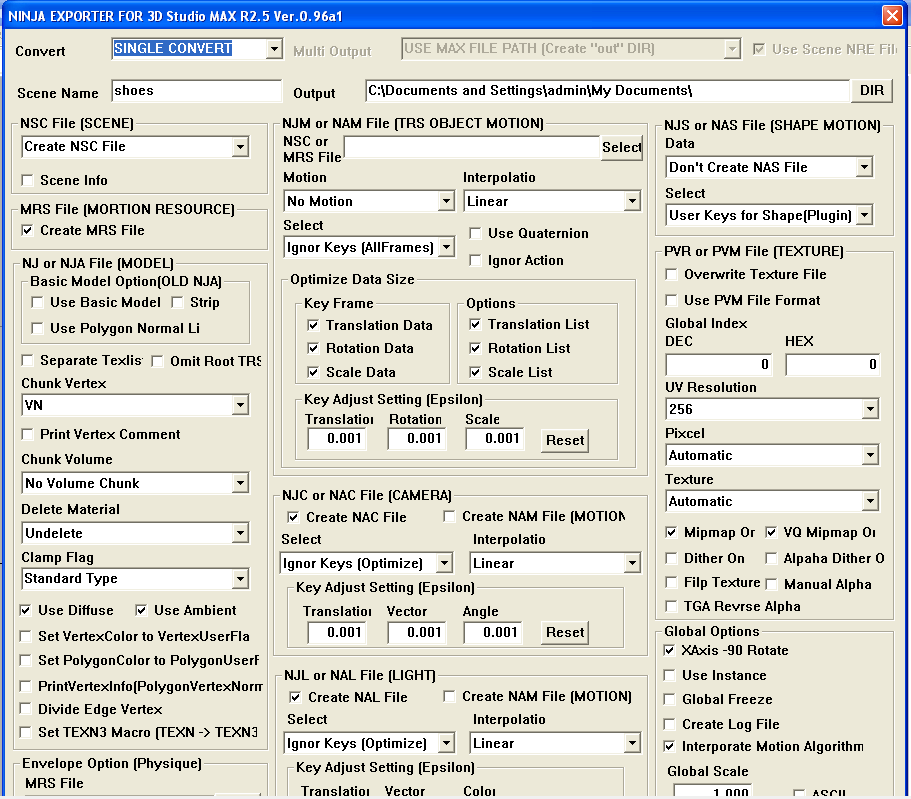Uncheck Options Rotation List
The width and height of the screenshot is (911, 799).
point(475,348)
